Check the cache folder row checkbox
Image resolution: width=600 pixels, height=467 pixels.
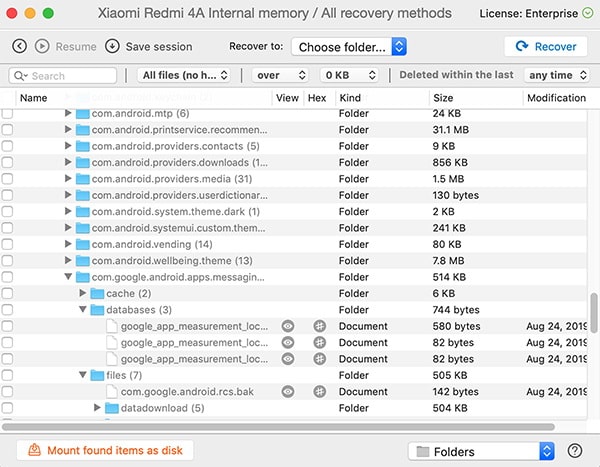pyautogui.click(x=7, y=294)
